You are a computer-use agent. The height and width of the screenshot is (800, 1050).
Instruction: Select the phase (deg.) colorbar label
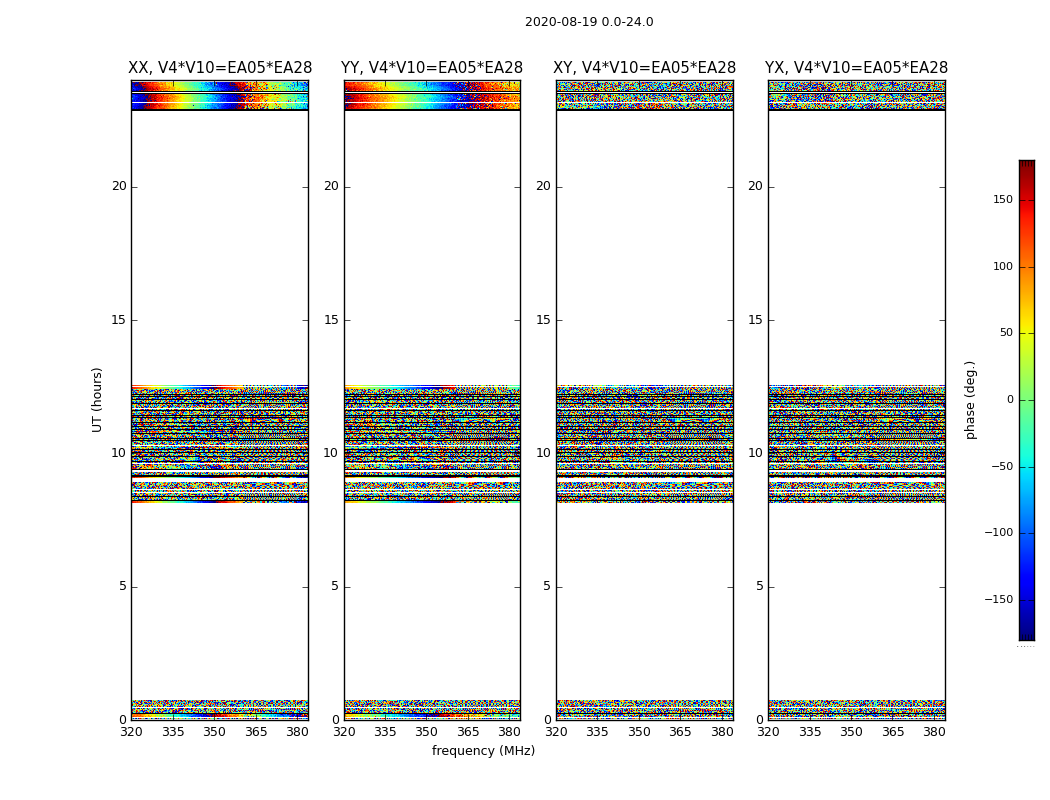(x=970, y=399)
